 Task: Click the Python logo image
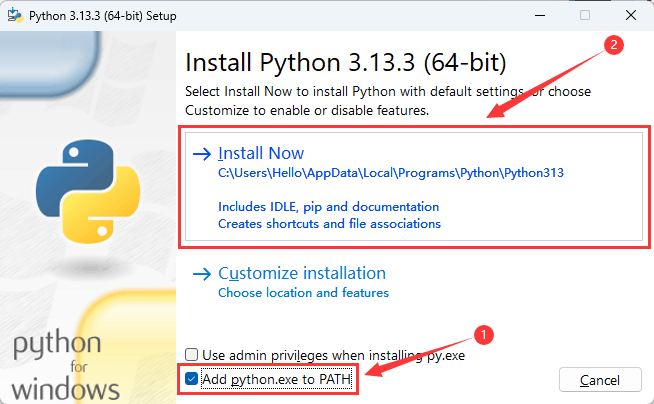88,191
